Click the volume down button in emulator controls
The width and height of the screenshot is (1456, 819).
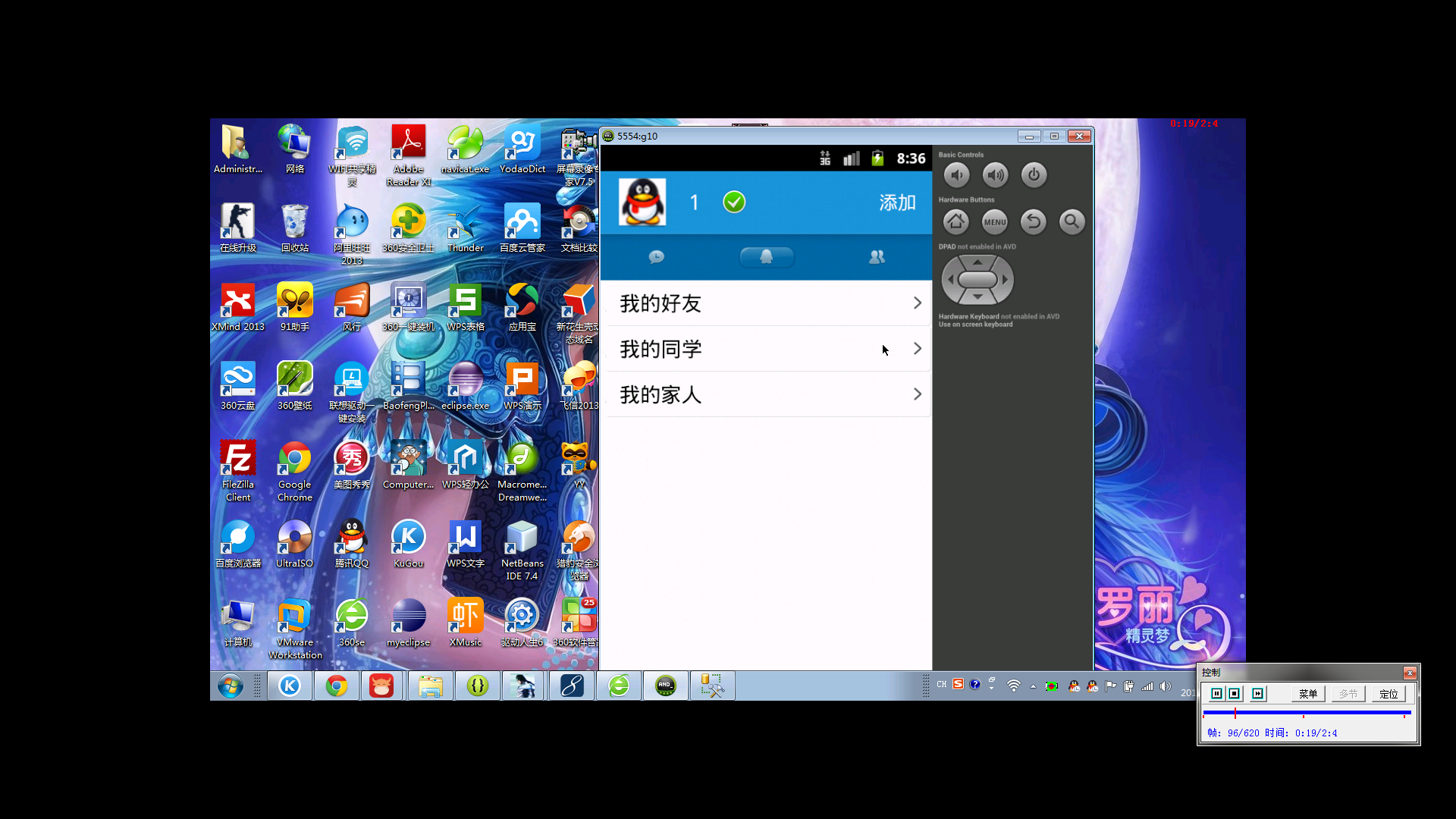[x=957, y=175]
